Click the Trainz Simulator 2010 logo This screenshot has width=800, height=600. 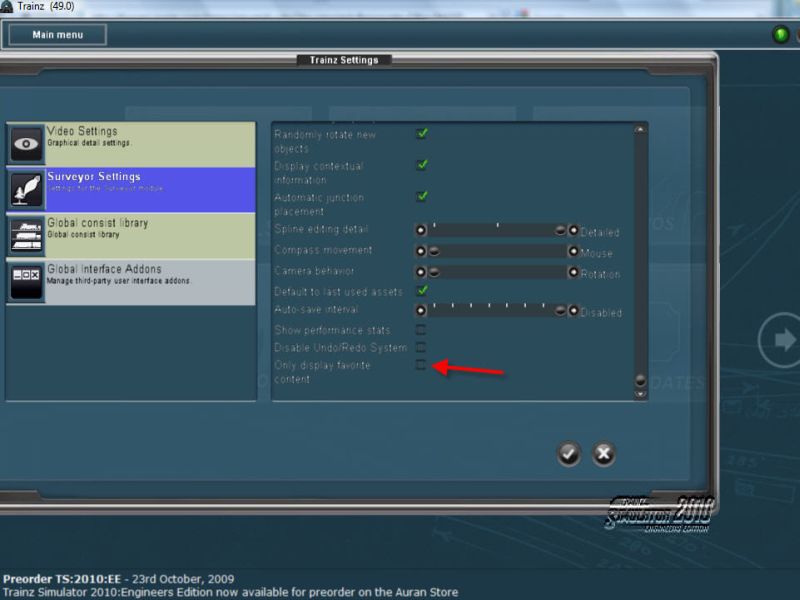(x=661, y=514)
